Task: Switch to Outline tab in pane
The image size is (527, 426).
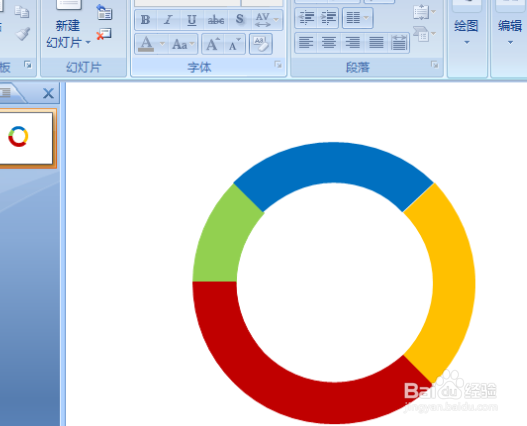Action: pyautogui.click(x=7, y=93)
